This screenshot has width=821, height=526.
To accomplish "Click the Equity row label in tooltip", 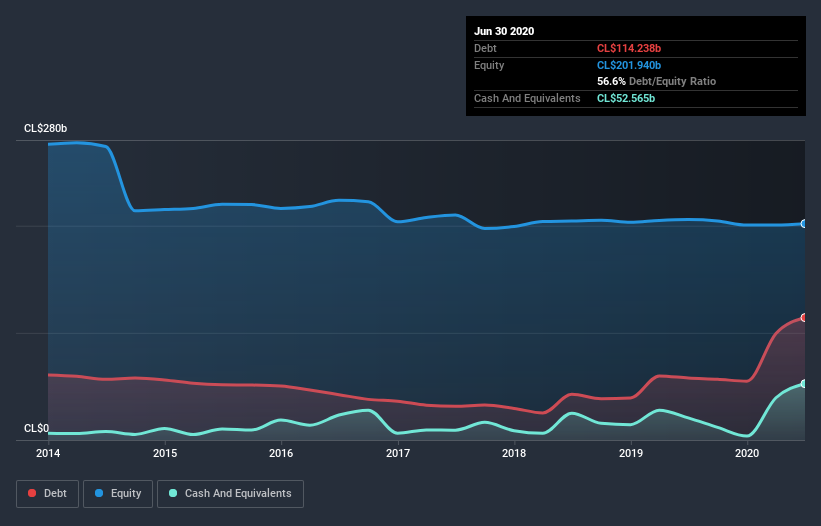I will pos(489,65).
